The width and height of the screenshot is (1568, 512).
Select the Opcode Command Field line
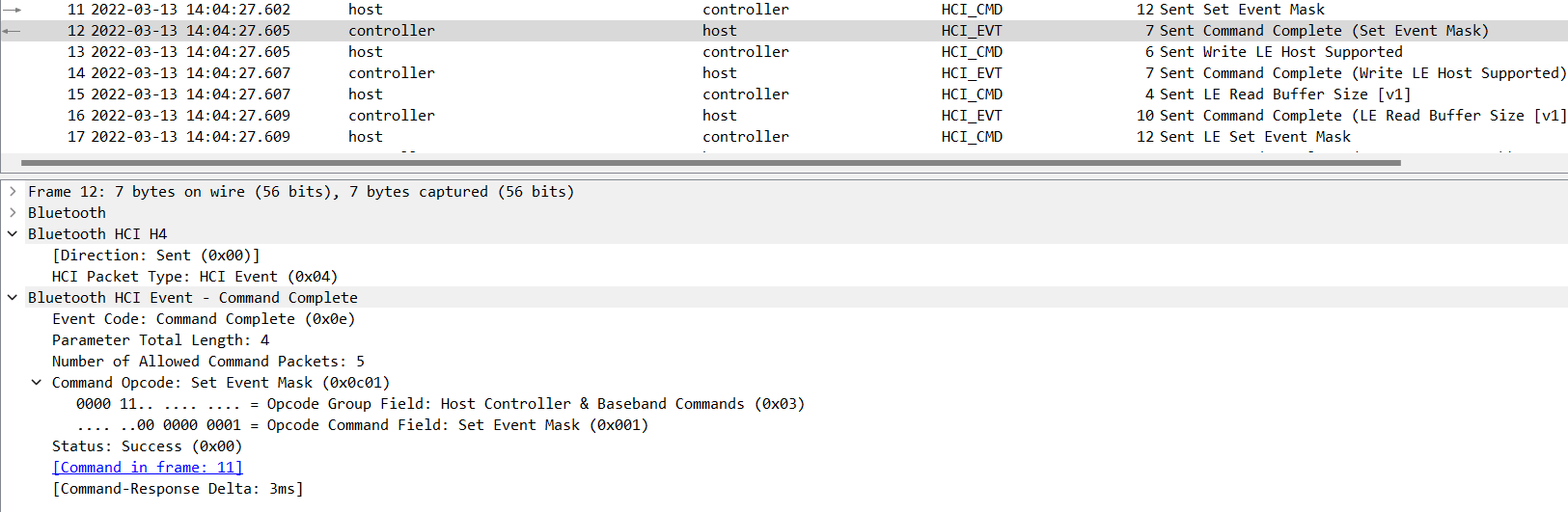[x=363, y=425]
